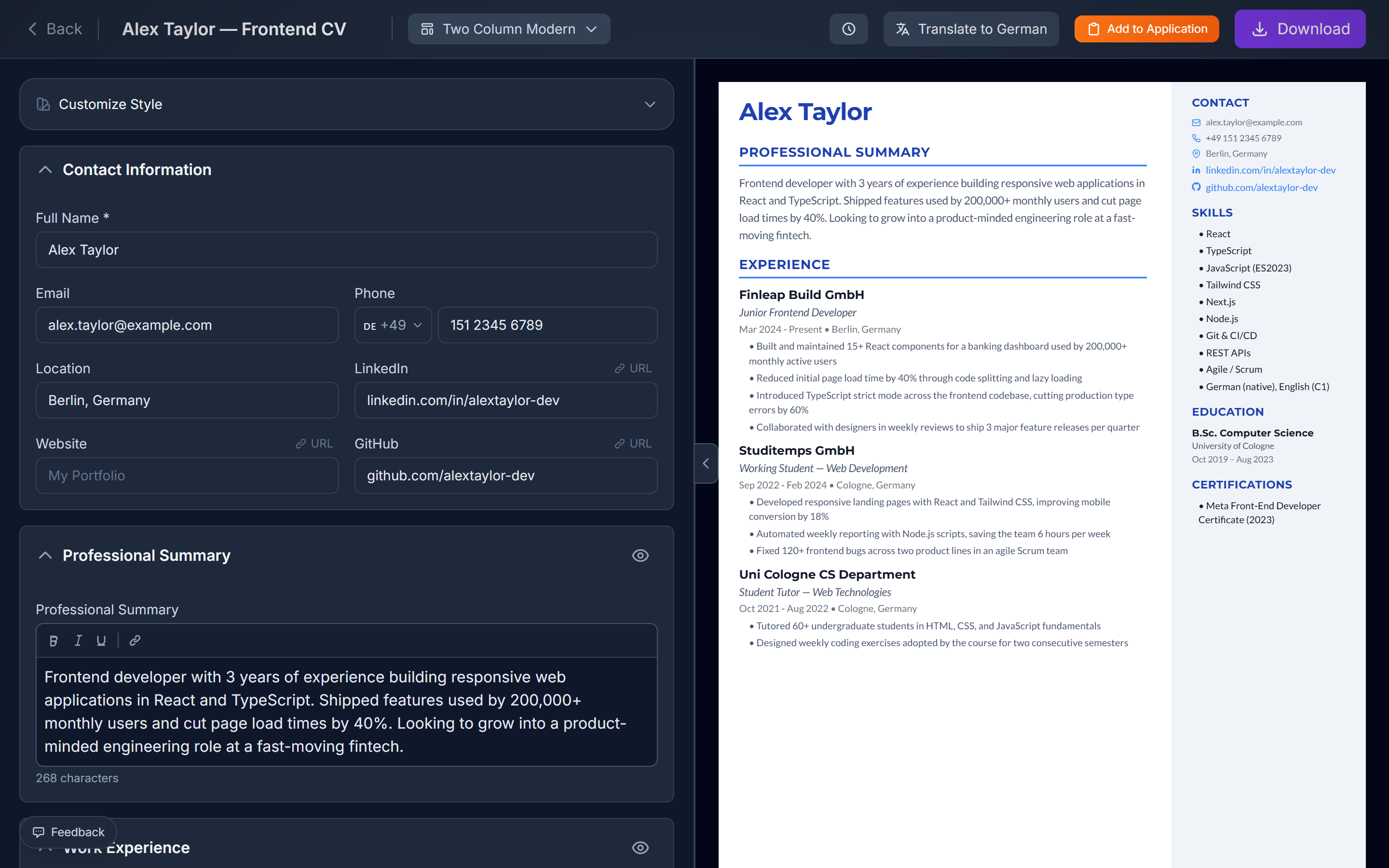1389x868 pixels.
Task: Open the Feedback button
Action: 68,832
